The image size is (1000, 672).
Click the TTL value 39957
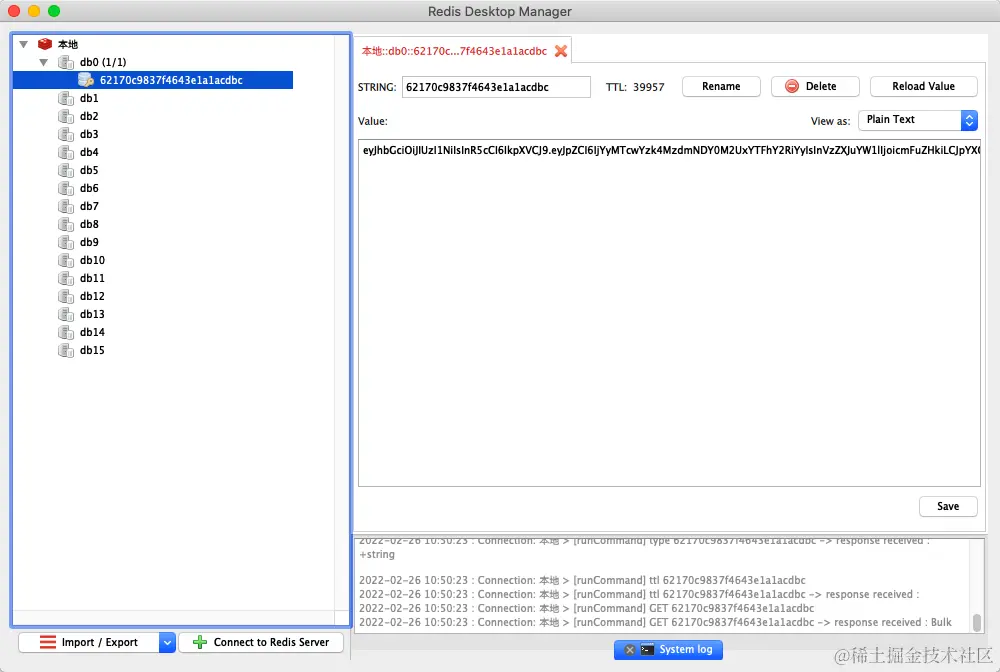tap(649, 87)
